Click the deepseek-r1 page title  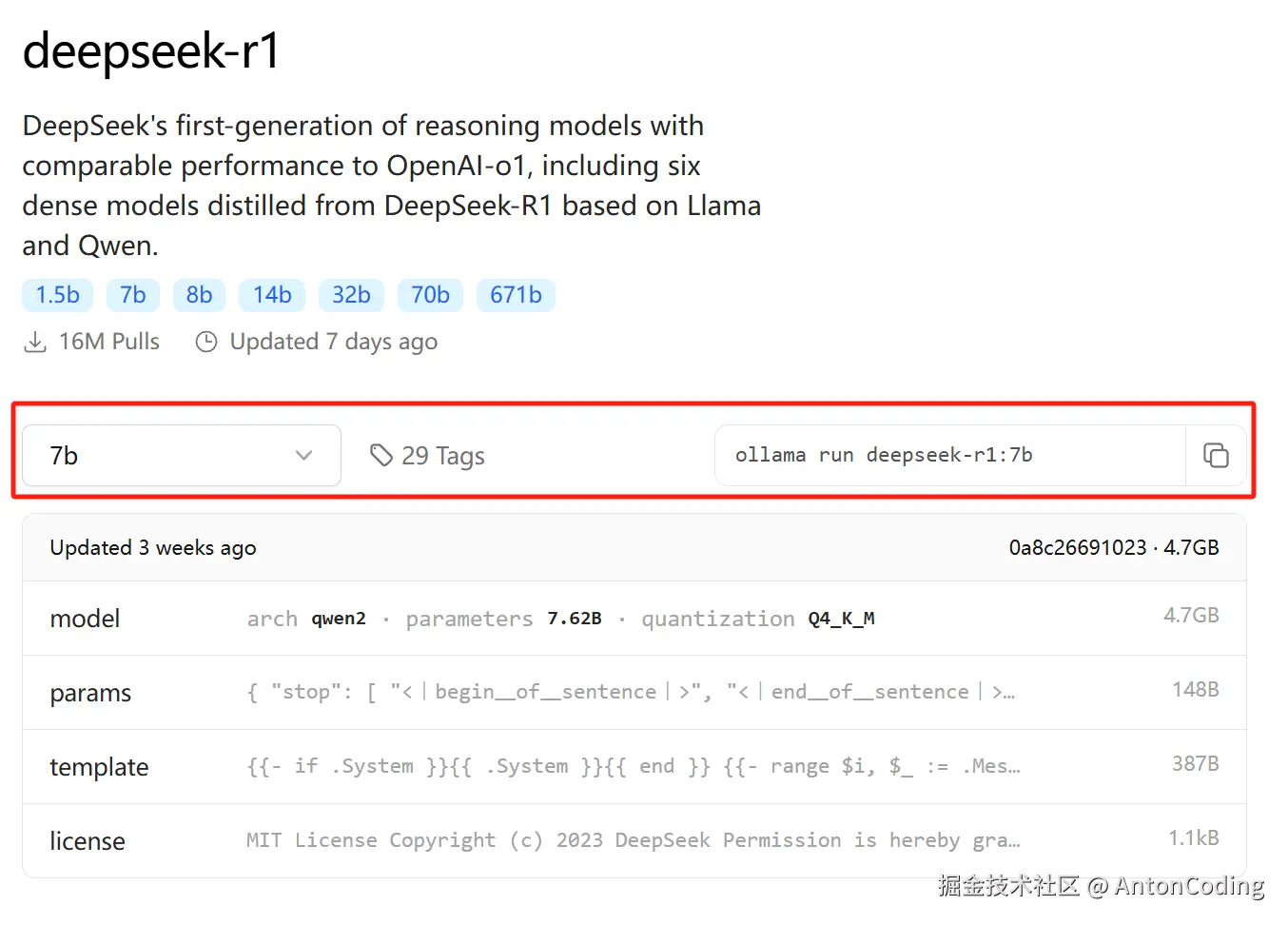151,50
